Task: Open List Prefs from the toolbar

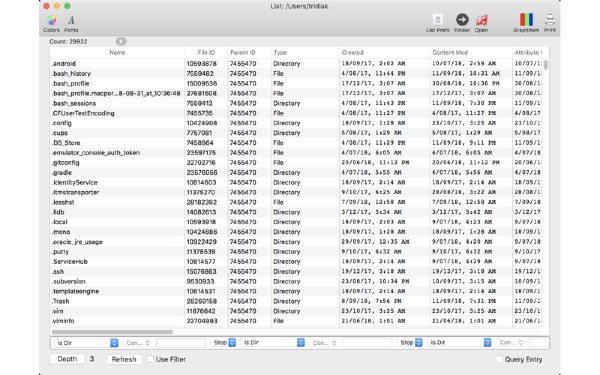Action: pos(438,23)
